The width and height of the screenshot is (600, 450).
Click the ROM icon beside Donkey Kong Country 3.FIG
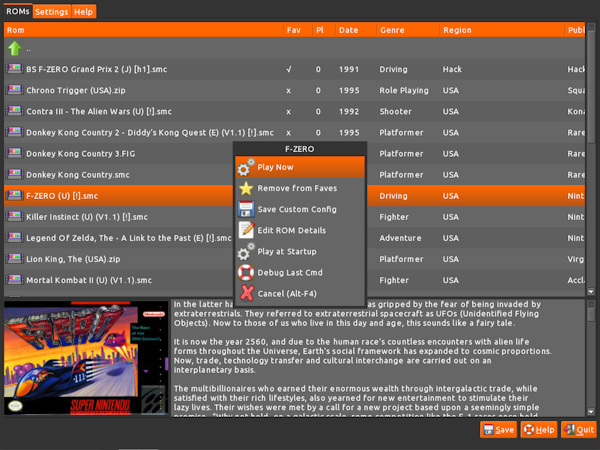tap(14, 153)
